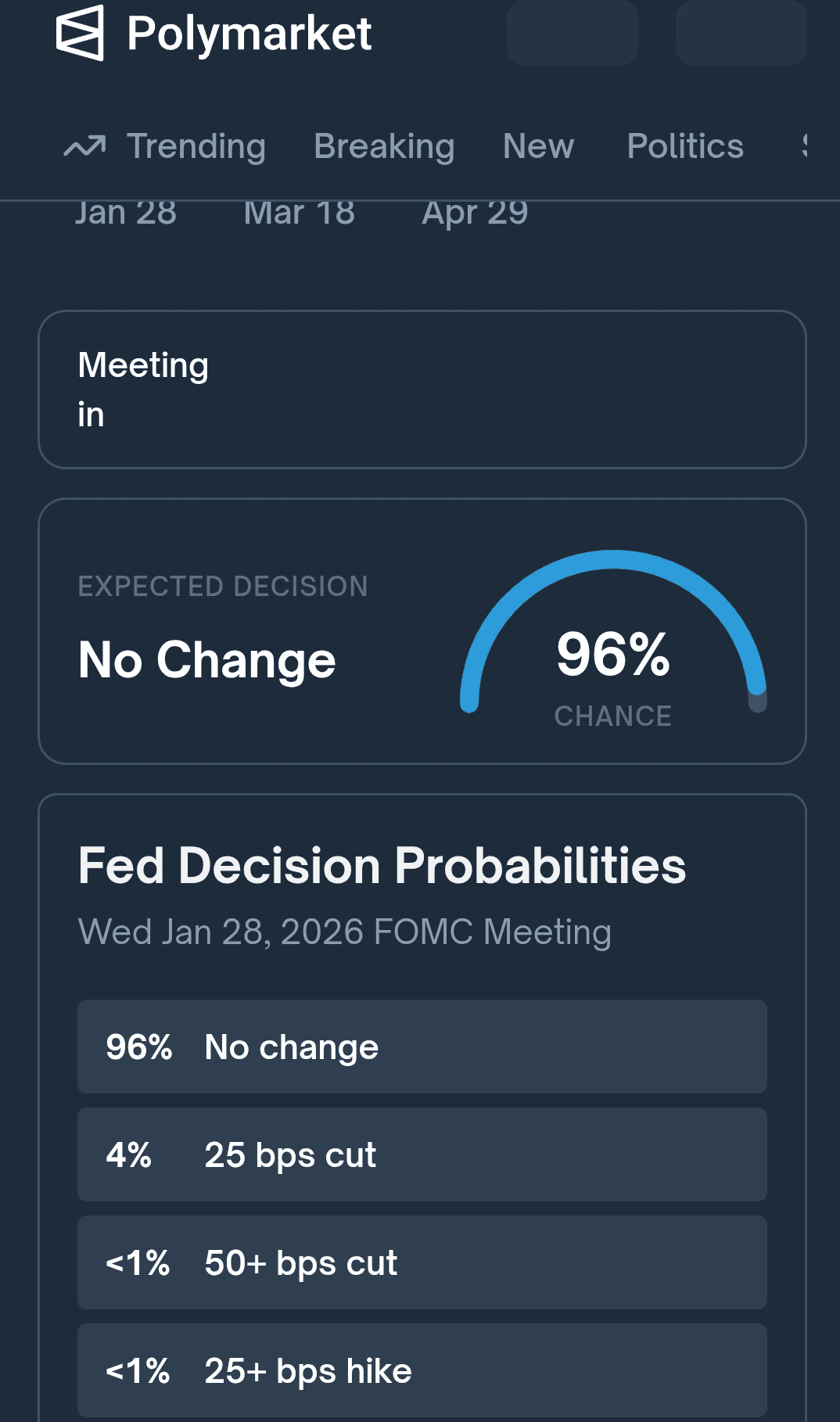Select the Jan 28 meeting date

(126, 214)
